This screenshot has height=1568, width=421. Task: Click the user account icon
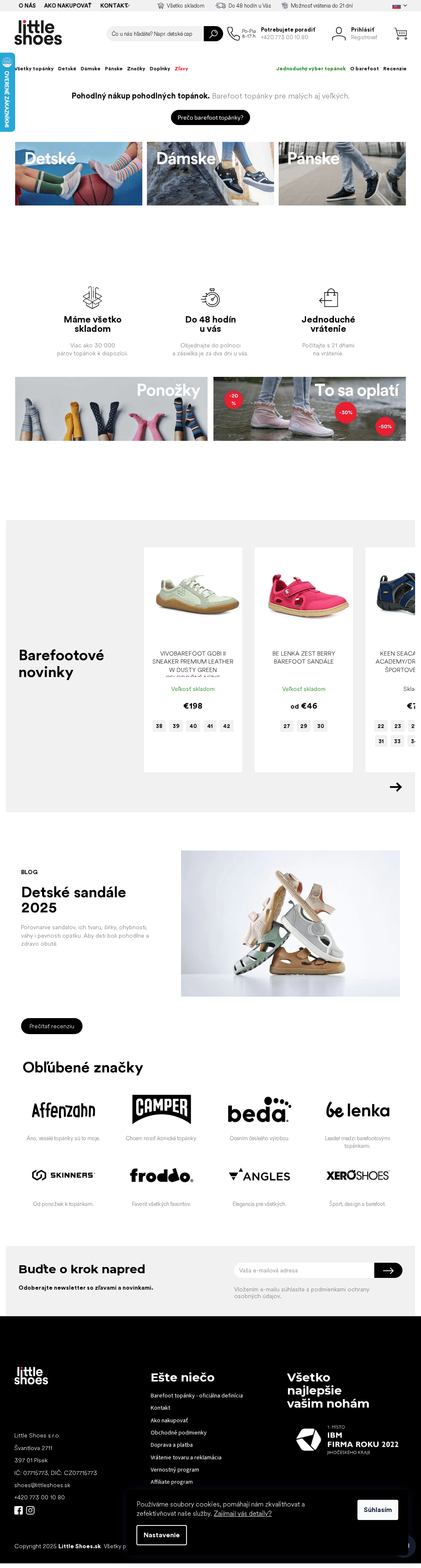point(338,34)
